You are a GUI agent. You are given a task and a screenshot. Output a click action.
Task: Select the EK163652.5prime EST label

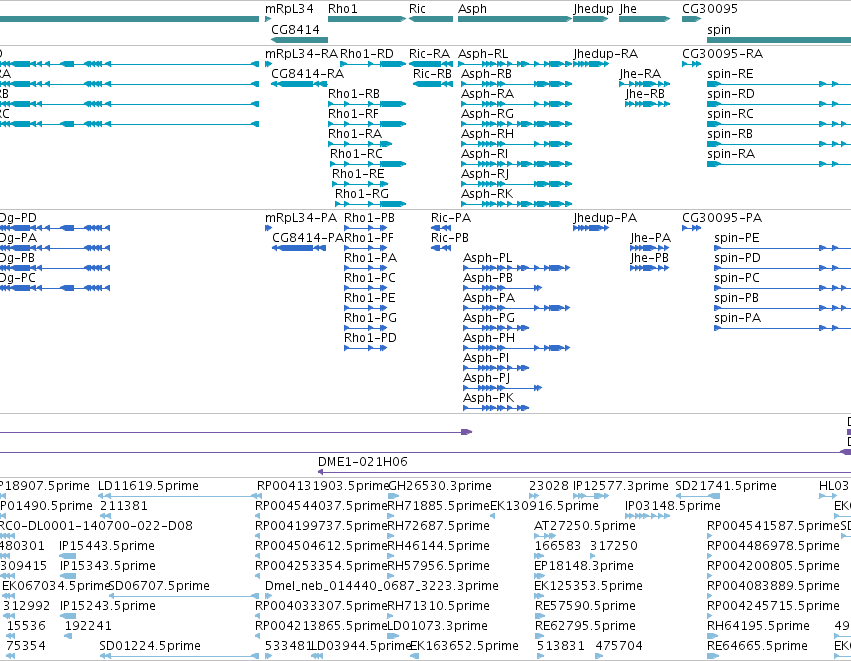coord(465,646)
